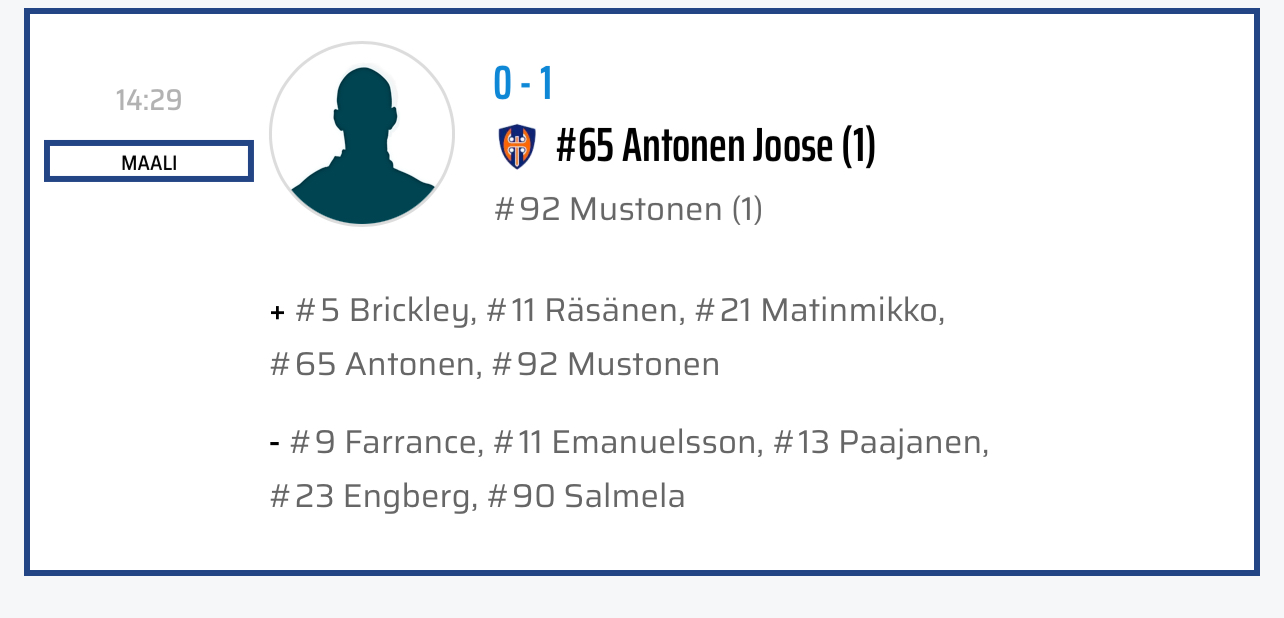Select #11 Emanuelsson in minus players
Image resolution: width=1284 pixels, height=618 pixels.
pyautogui.click(x=628, y=442)
